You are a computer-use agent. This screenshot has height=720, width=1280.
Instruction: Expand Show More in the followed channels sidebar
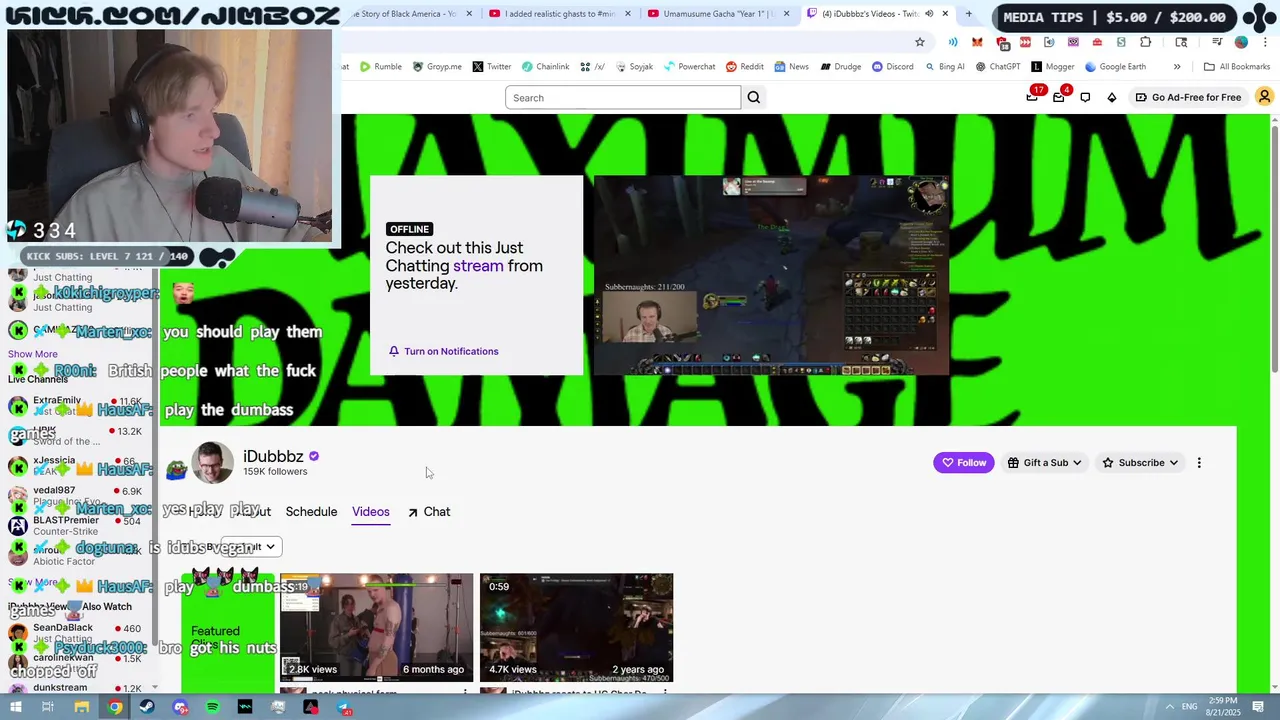[33, 354]
